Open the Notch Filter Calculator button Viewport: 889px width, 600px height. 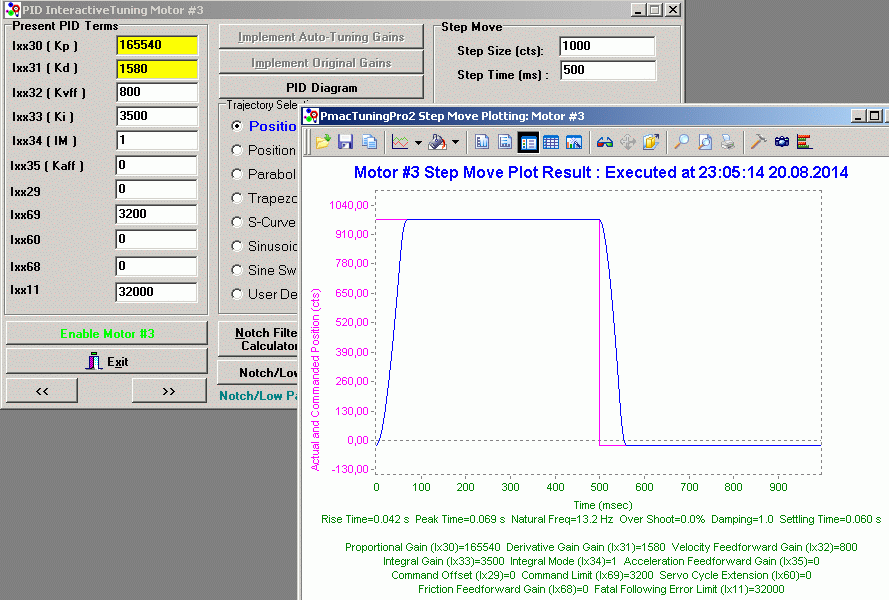(x=258, y=339)
